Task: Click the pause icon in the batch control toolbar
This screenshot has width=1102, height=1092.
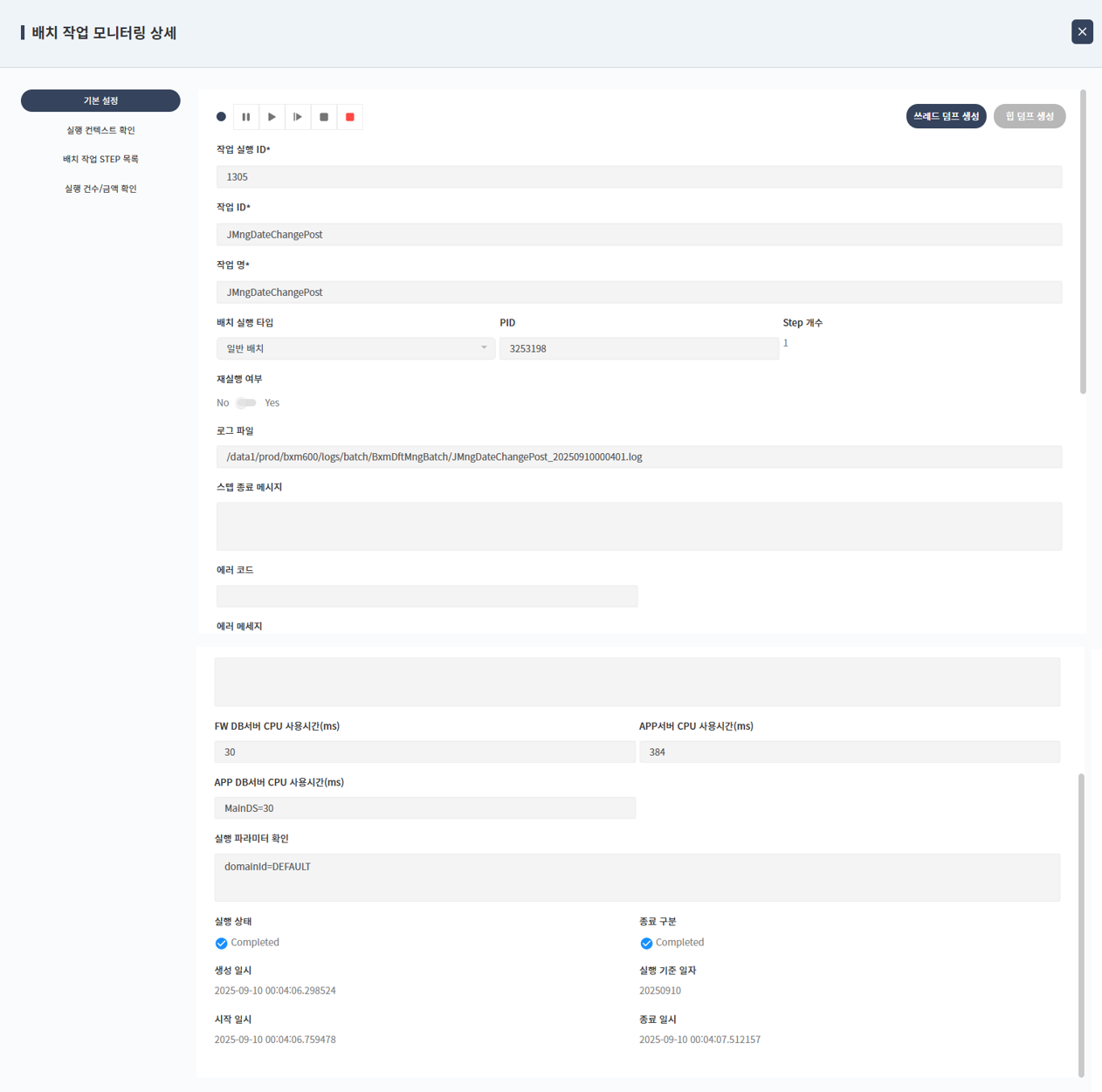Action: [x=246, y=117]
